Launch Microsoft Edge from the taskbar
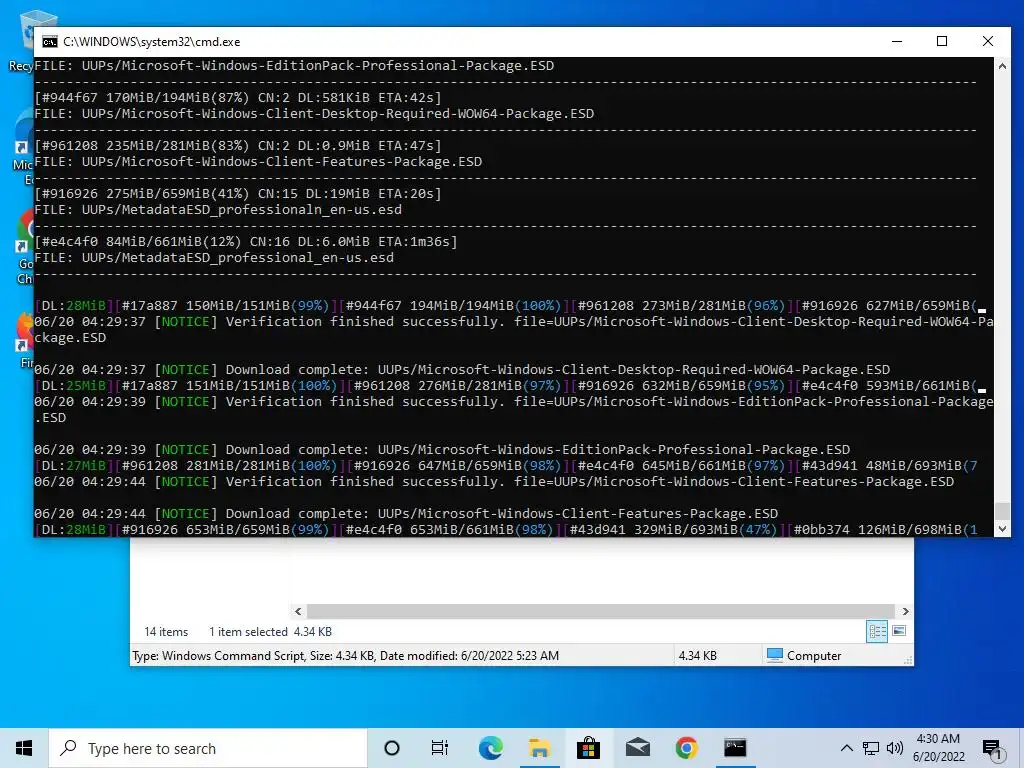 (x=490, y=748)
